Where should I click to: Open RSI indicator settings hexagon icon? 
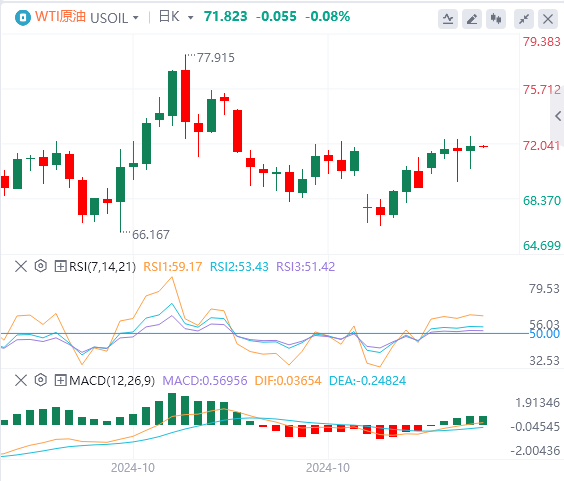click(x=41, y=266)
